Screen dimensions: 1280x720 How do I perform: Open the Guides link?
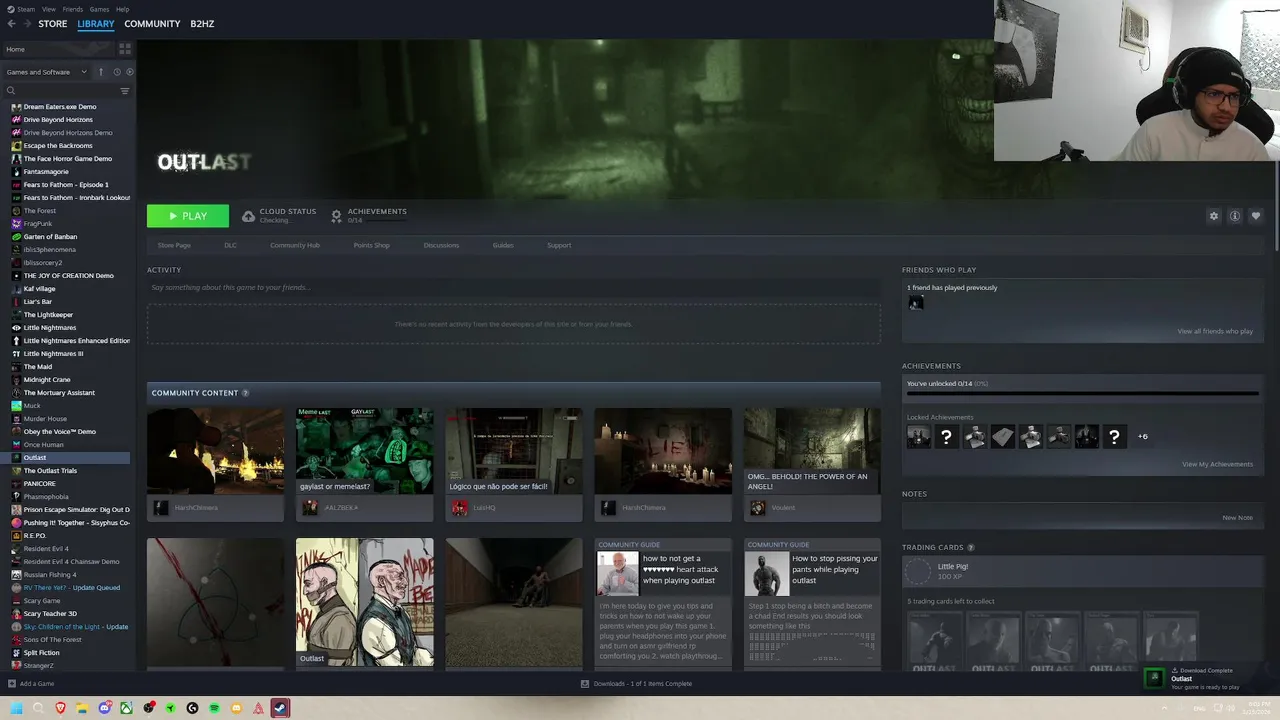pyautogui.click(x=503, y=245)
